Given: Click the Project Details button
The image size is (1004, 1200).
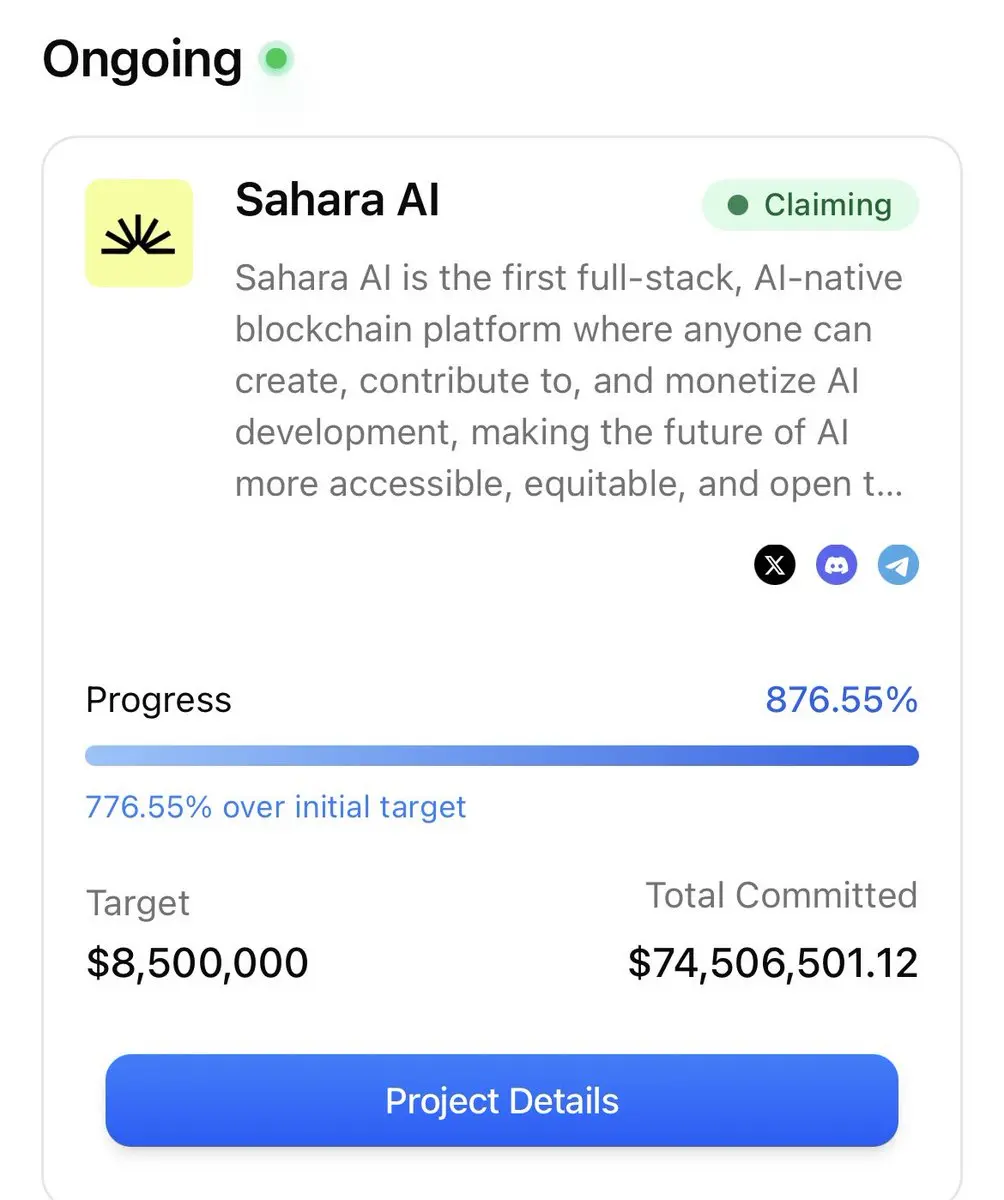Looking at the screenshot, I should point(502,1100).
